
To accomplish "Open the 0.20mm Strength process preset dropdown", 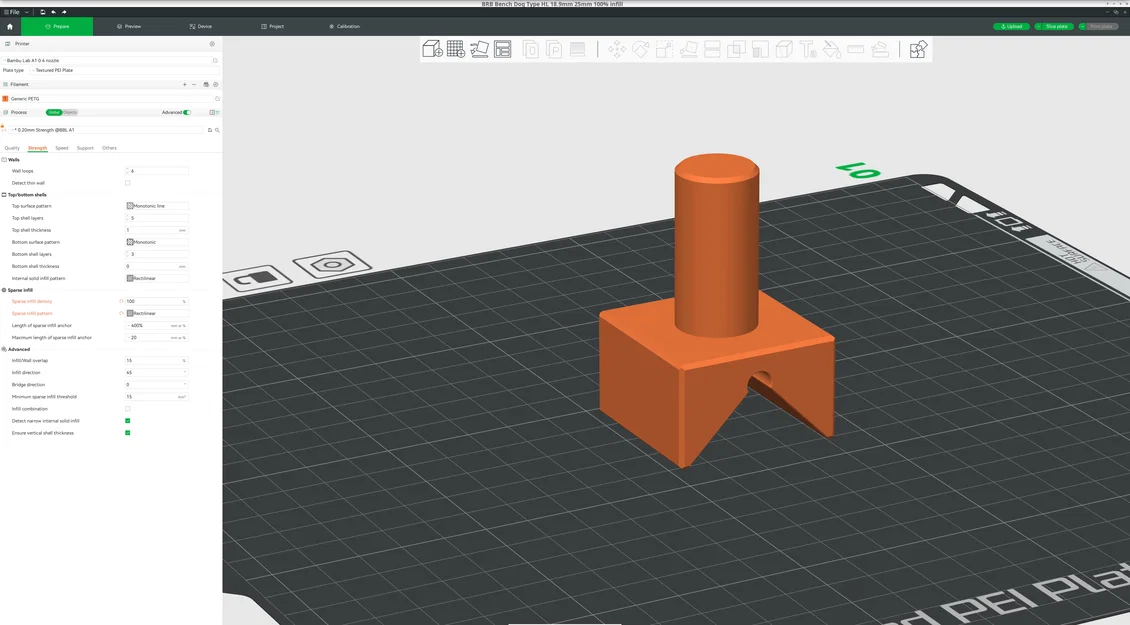I will coord(108,130).
